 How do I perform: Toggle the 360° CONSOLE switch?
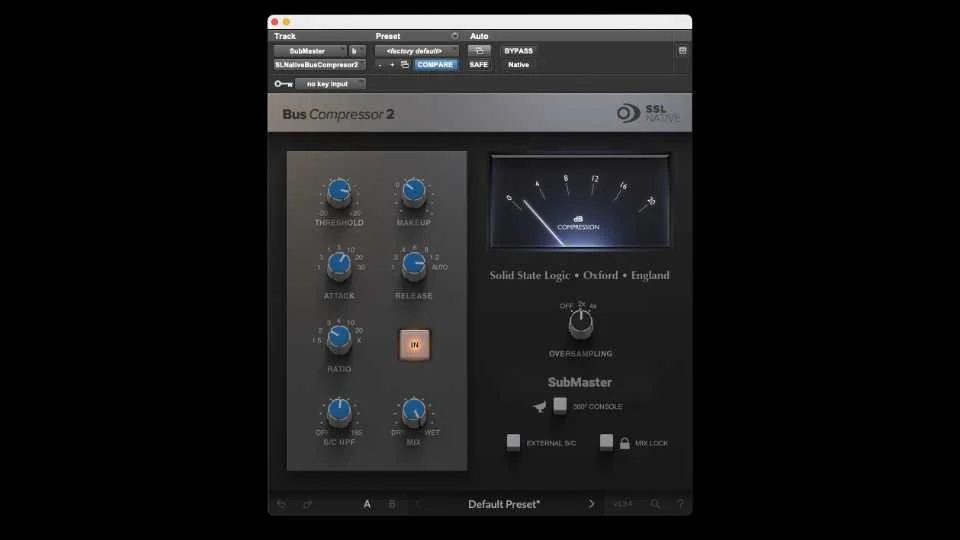point(560,405)
